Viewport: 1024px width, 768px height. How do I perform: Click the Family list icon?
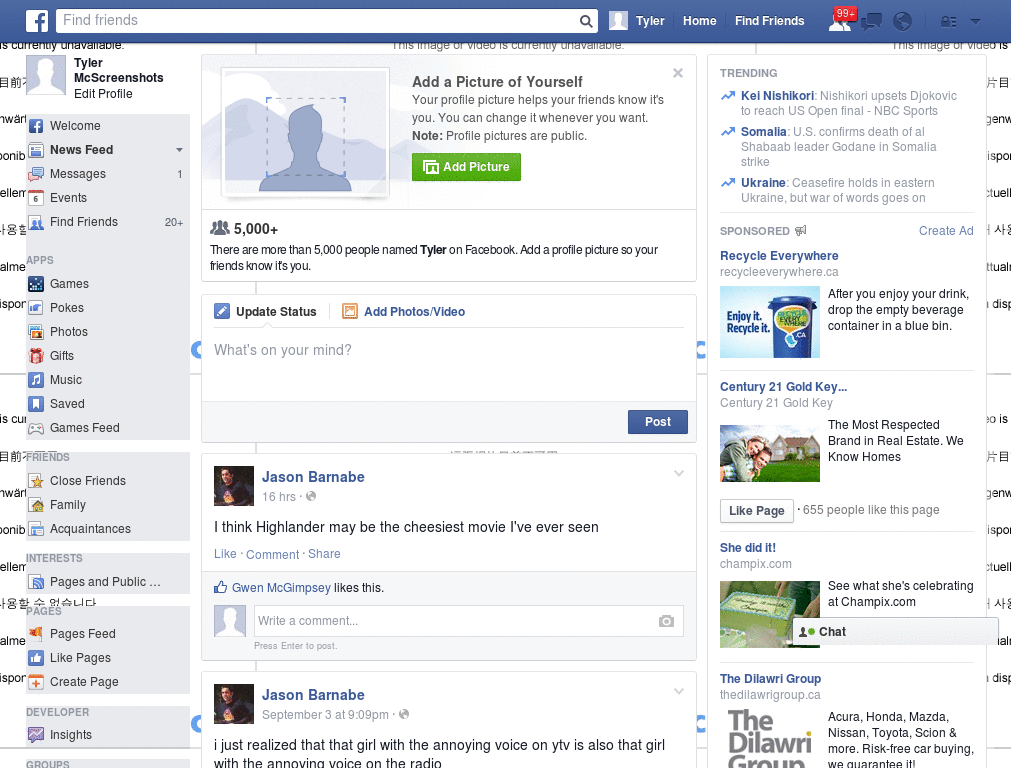pos(37,505)
